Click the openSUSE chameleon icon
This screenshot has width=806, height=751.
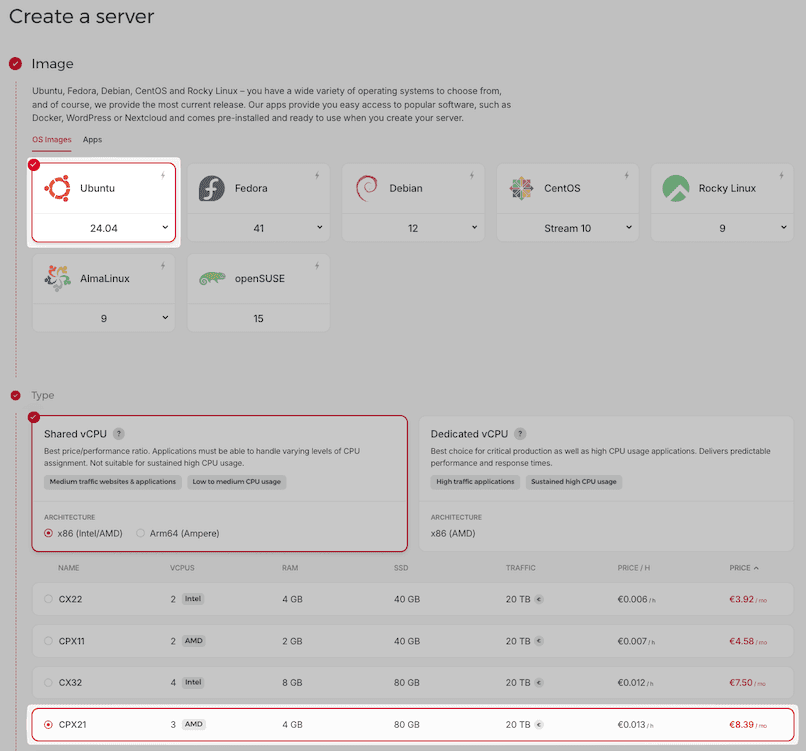[212, 278]
